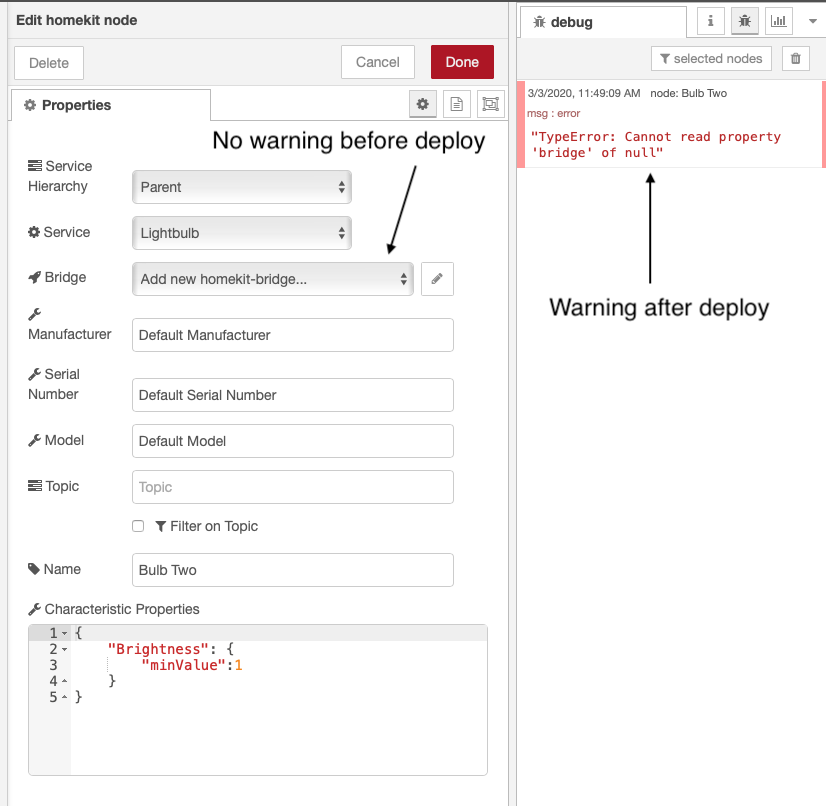Collapse JSON editor line 1 fold arrow
Viewport: 826px width, 806px height.
[64, 633]
